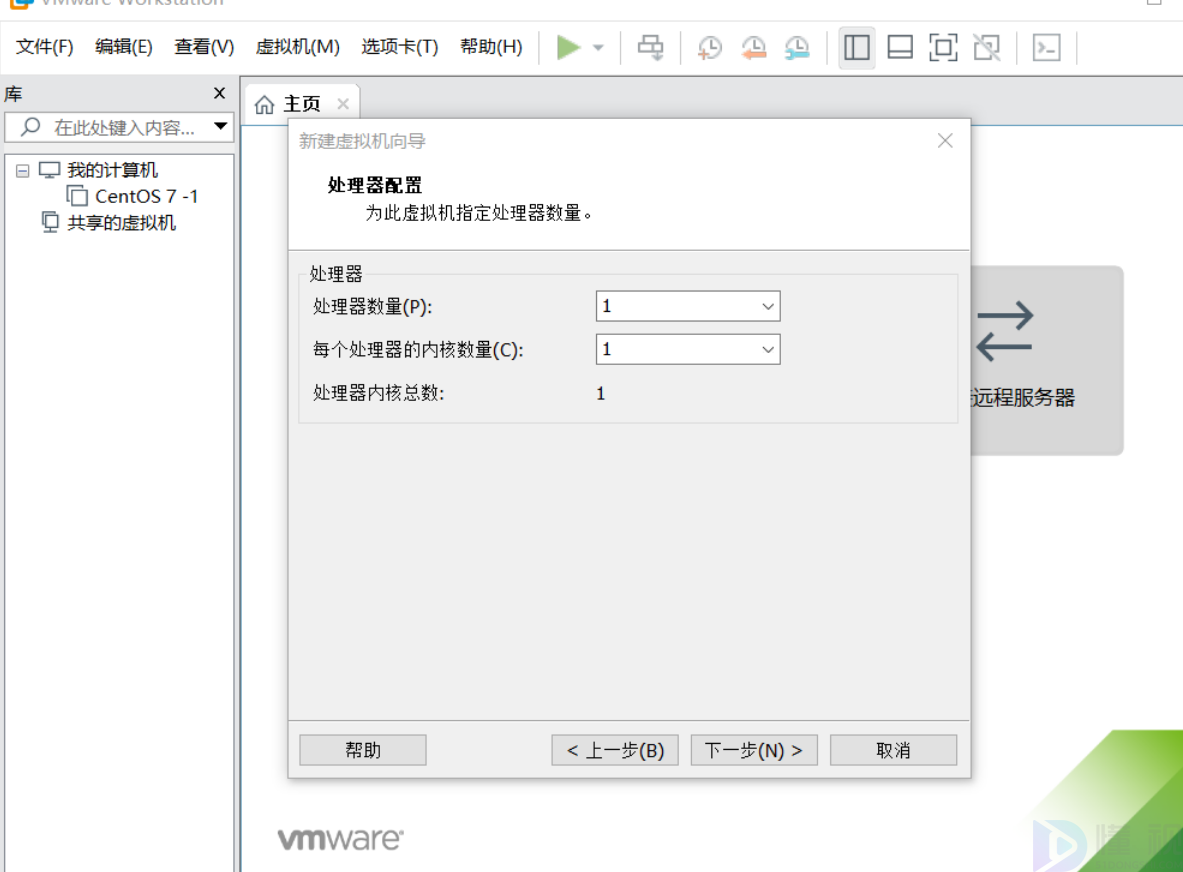Click the 上一步(B) button
Viewport: 1183px width, 872px height.
click(x=614, y=750)
